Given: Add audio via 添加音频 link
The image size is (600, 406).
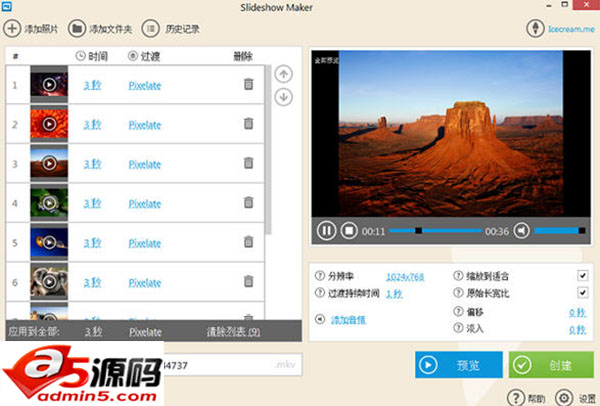Looking at the screenshot, I should click(348, 320).
